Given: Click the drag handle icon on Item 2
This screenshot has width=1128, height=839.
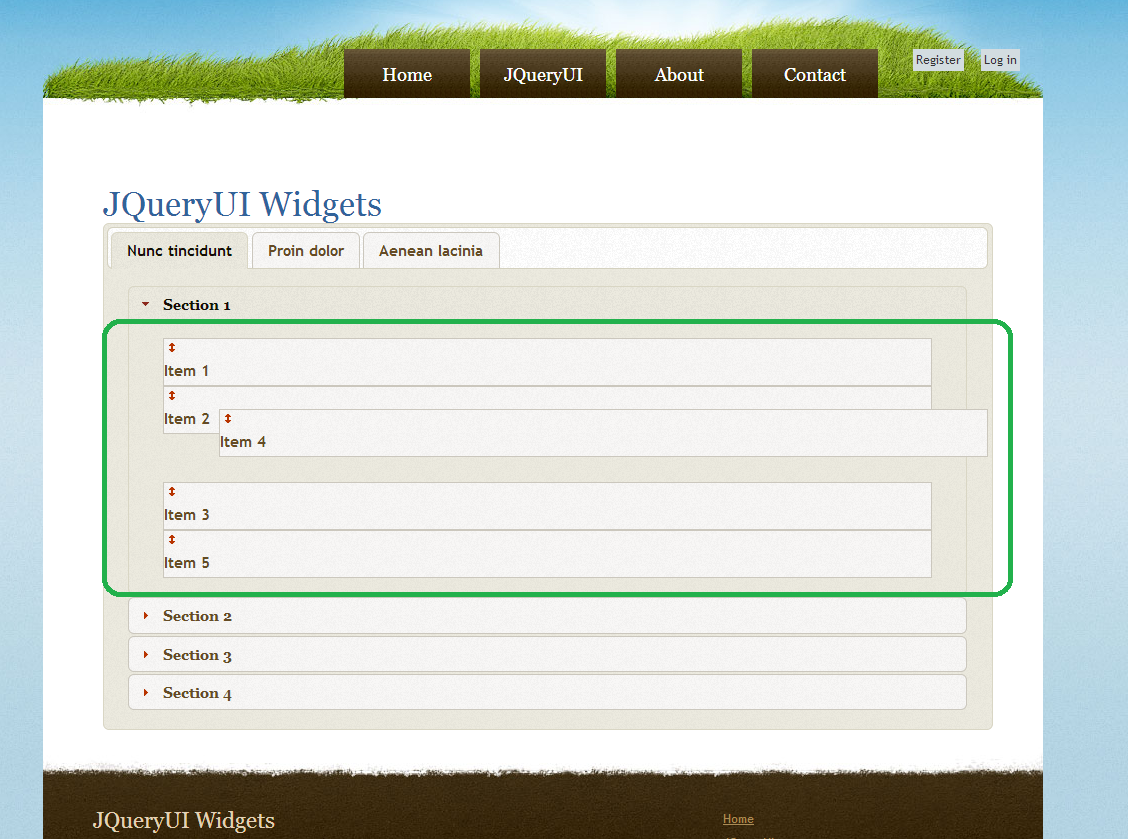Looking at the screenshot, I should (172, 396).
